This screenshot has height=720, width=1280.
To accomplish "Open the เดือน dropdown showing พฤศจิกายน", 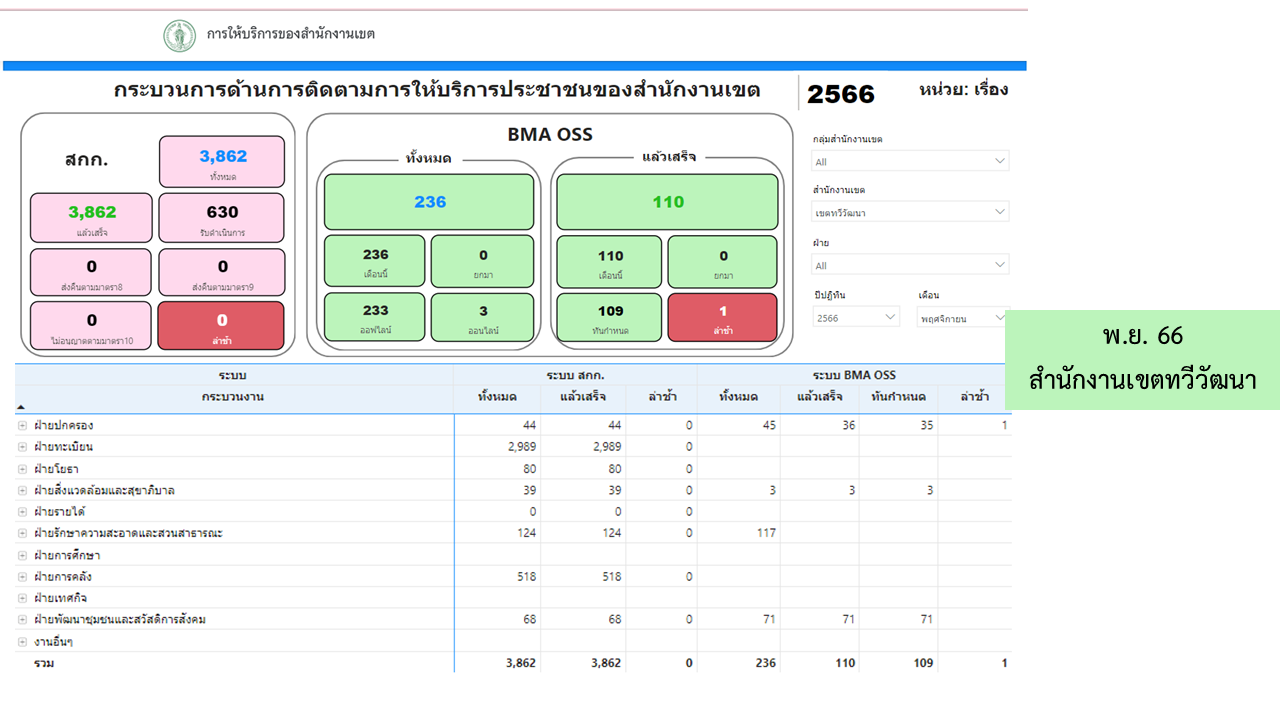I will click(x=964, y=318).
